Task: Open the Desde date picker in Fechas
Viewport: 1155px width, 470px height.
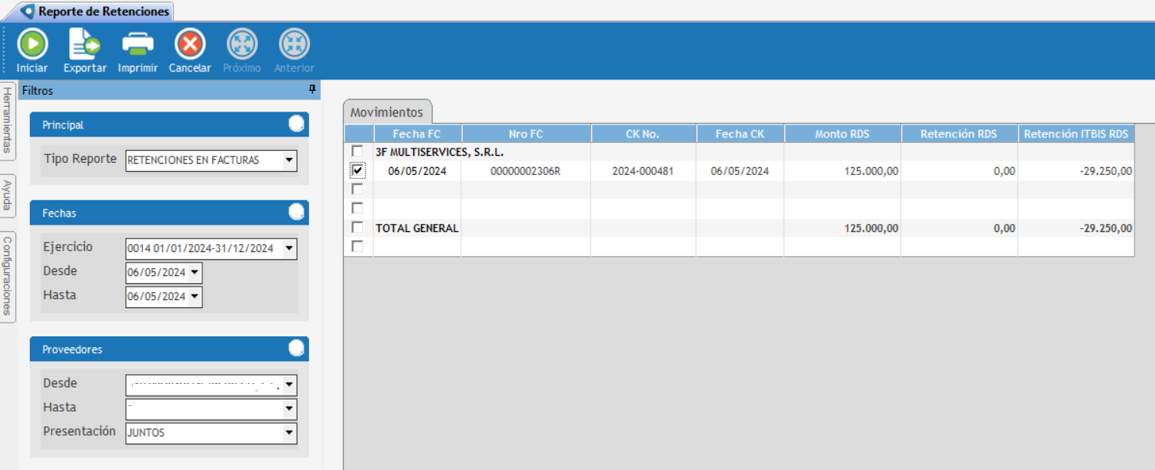Action: (x=194, y=273)
